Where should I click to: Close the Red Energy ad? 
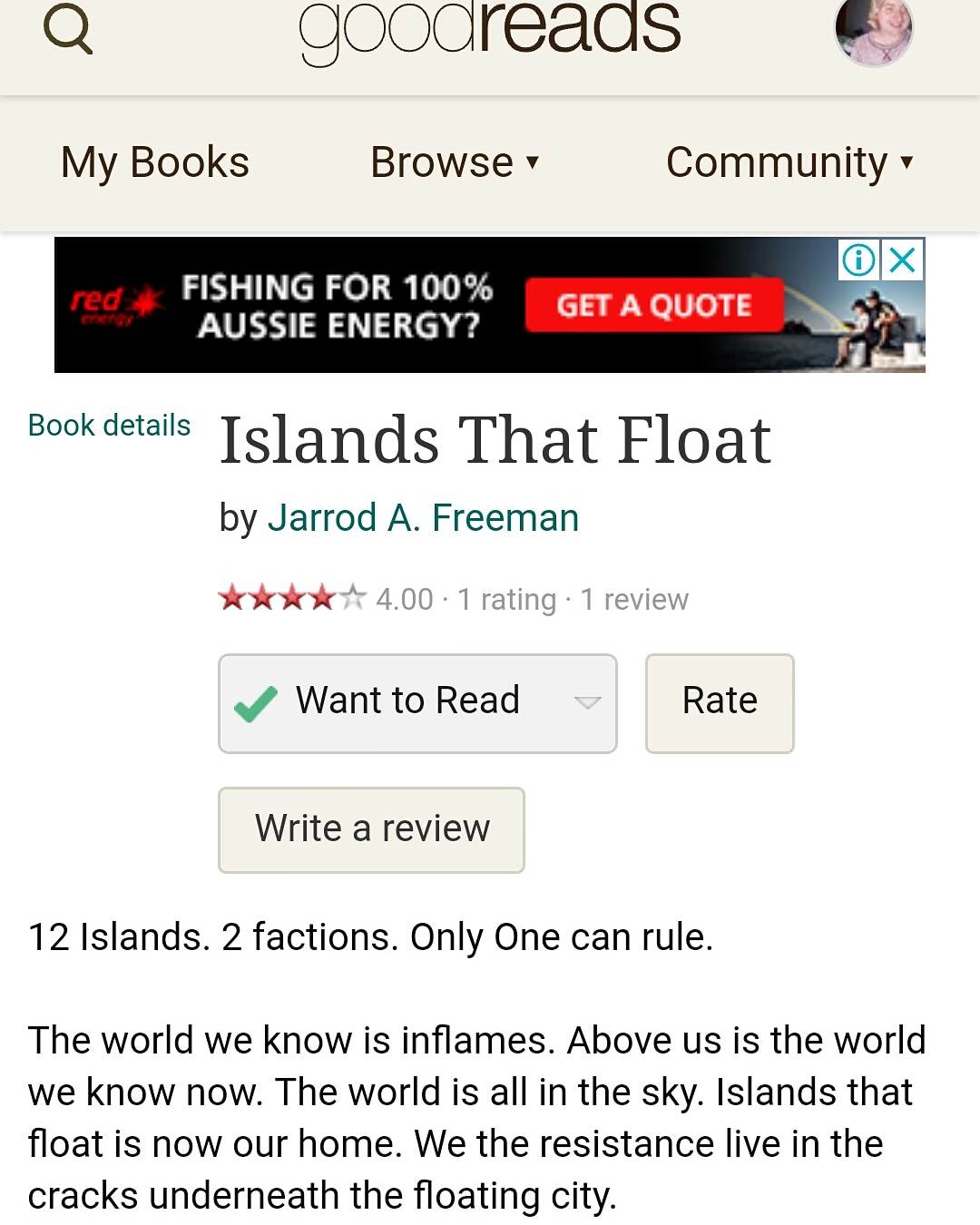point(903,260)
